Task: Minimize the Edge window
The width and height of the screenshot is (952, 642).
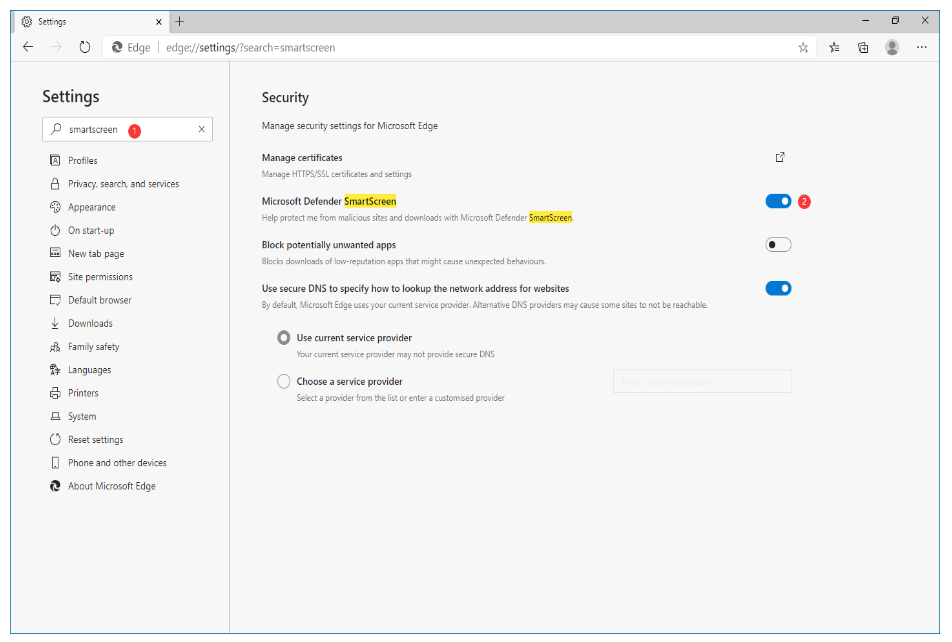Action: pos(865,21)
